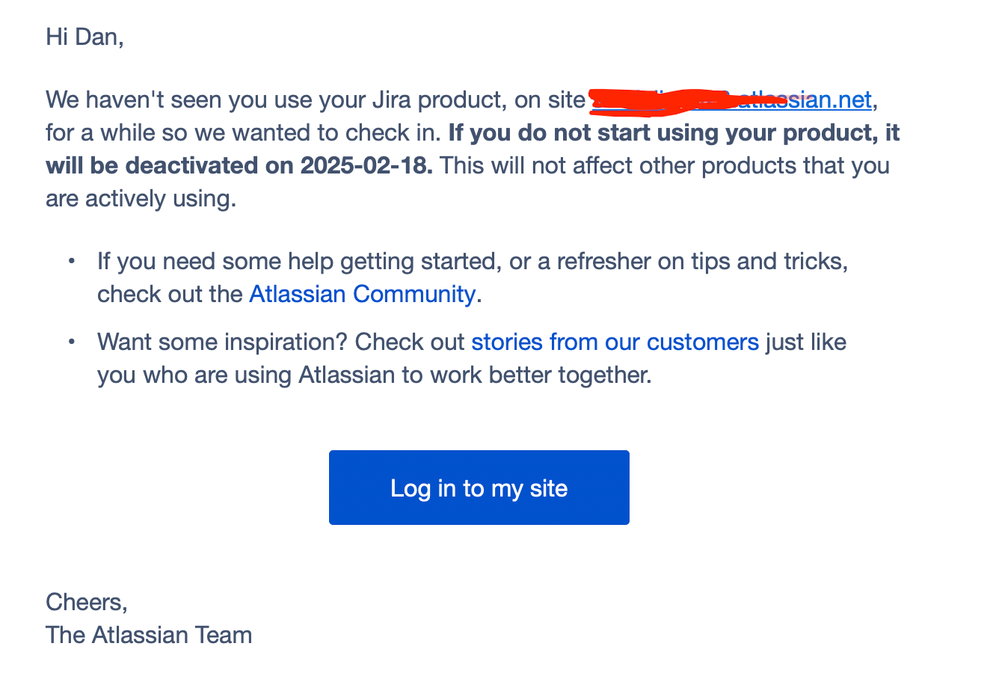Click the Log in to my site button
999x682 pixels.
[x=478, y=488]
